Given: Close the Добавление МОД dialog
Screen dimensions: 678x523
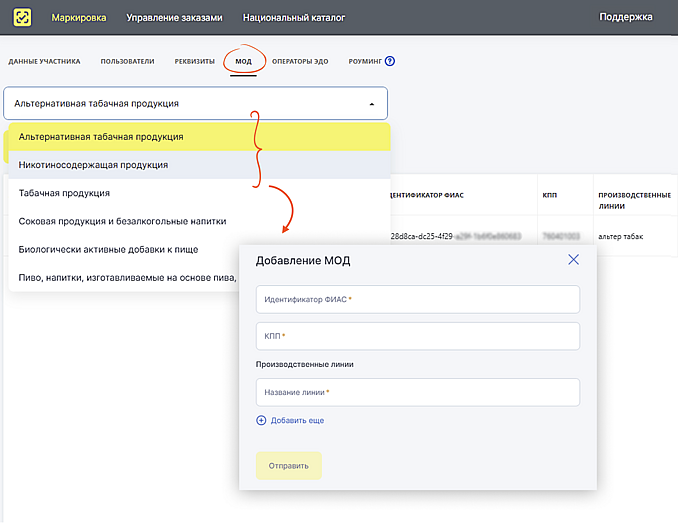Looking at the screenshot, I should click(573, 260).
